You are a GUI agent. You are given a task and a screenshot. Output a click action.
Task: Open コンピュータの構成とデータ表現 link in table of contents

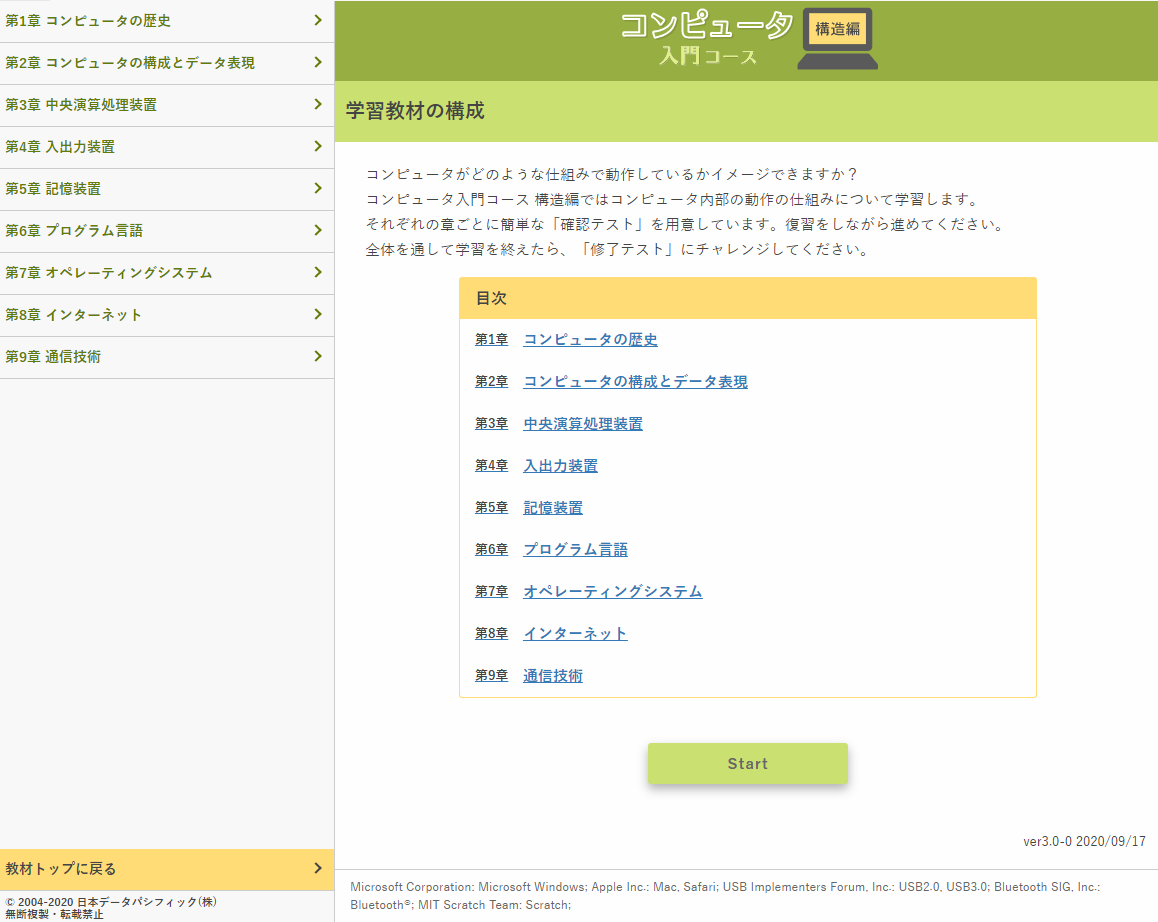(x=635, y=382)
